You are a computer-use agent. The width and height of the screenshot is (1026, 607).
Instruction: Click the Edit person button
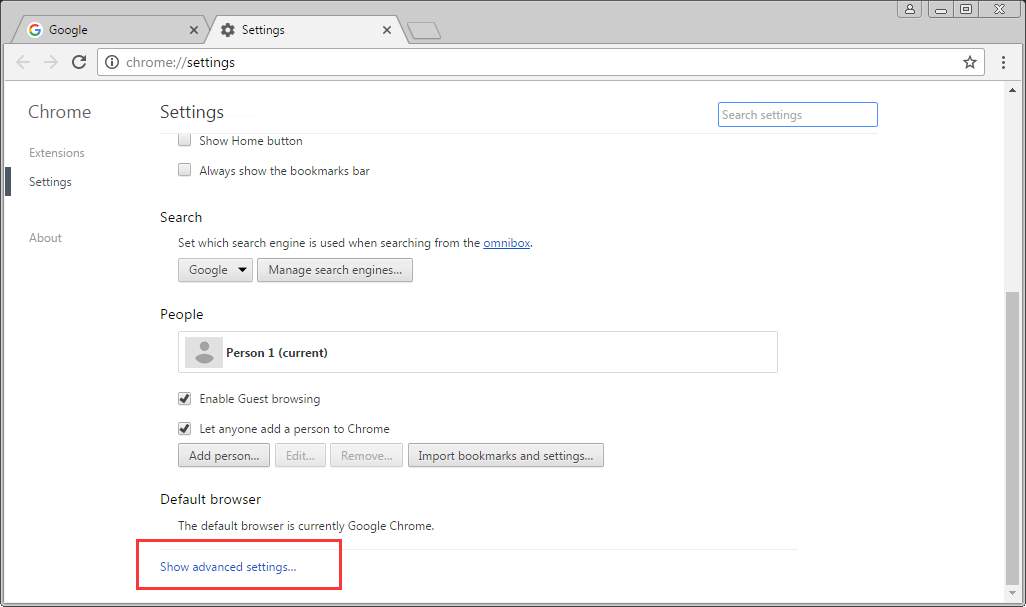(x=300, y=455)
